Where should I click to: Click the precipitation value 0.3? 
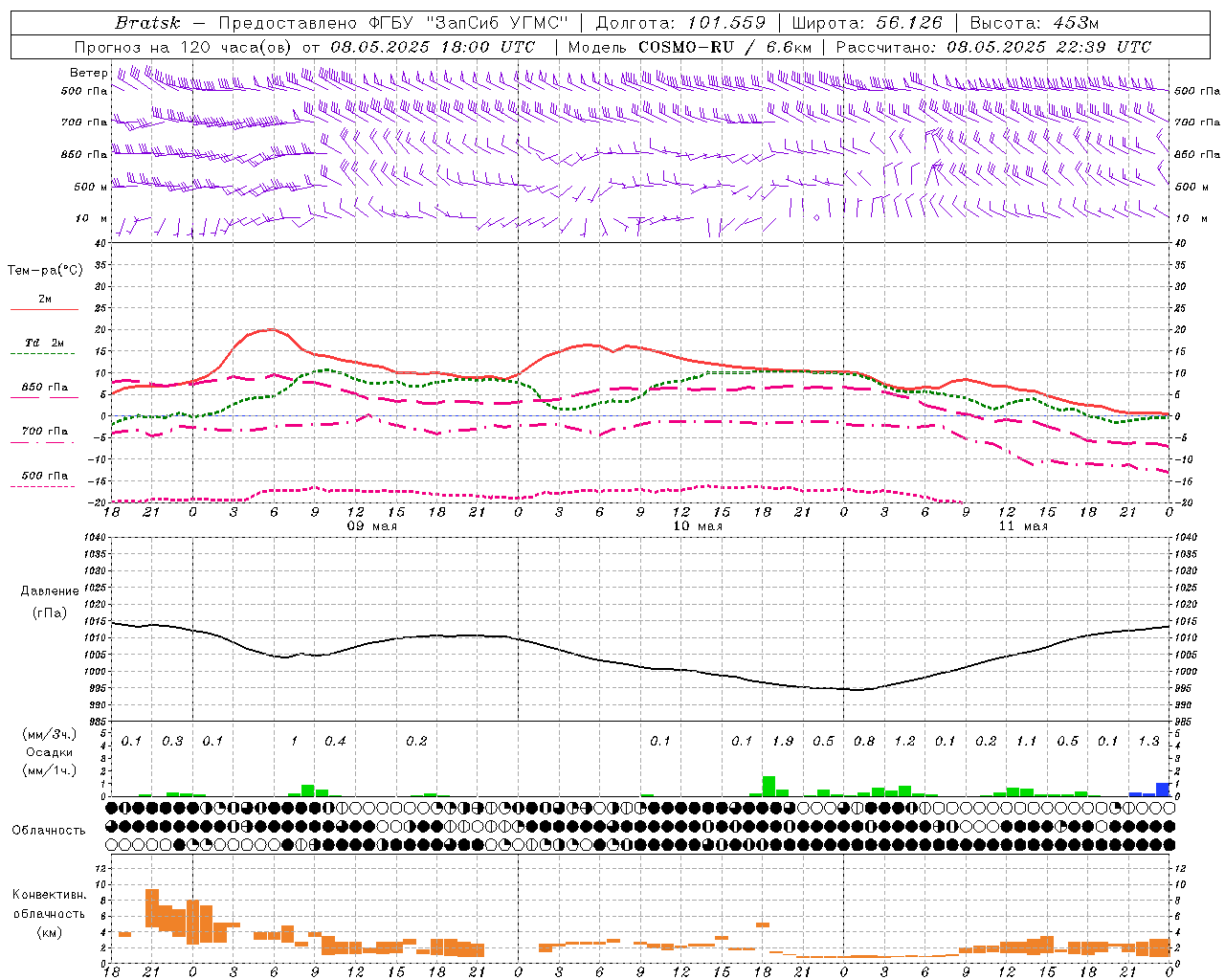coord(172,742)
